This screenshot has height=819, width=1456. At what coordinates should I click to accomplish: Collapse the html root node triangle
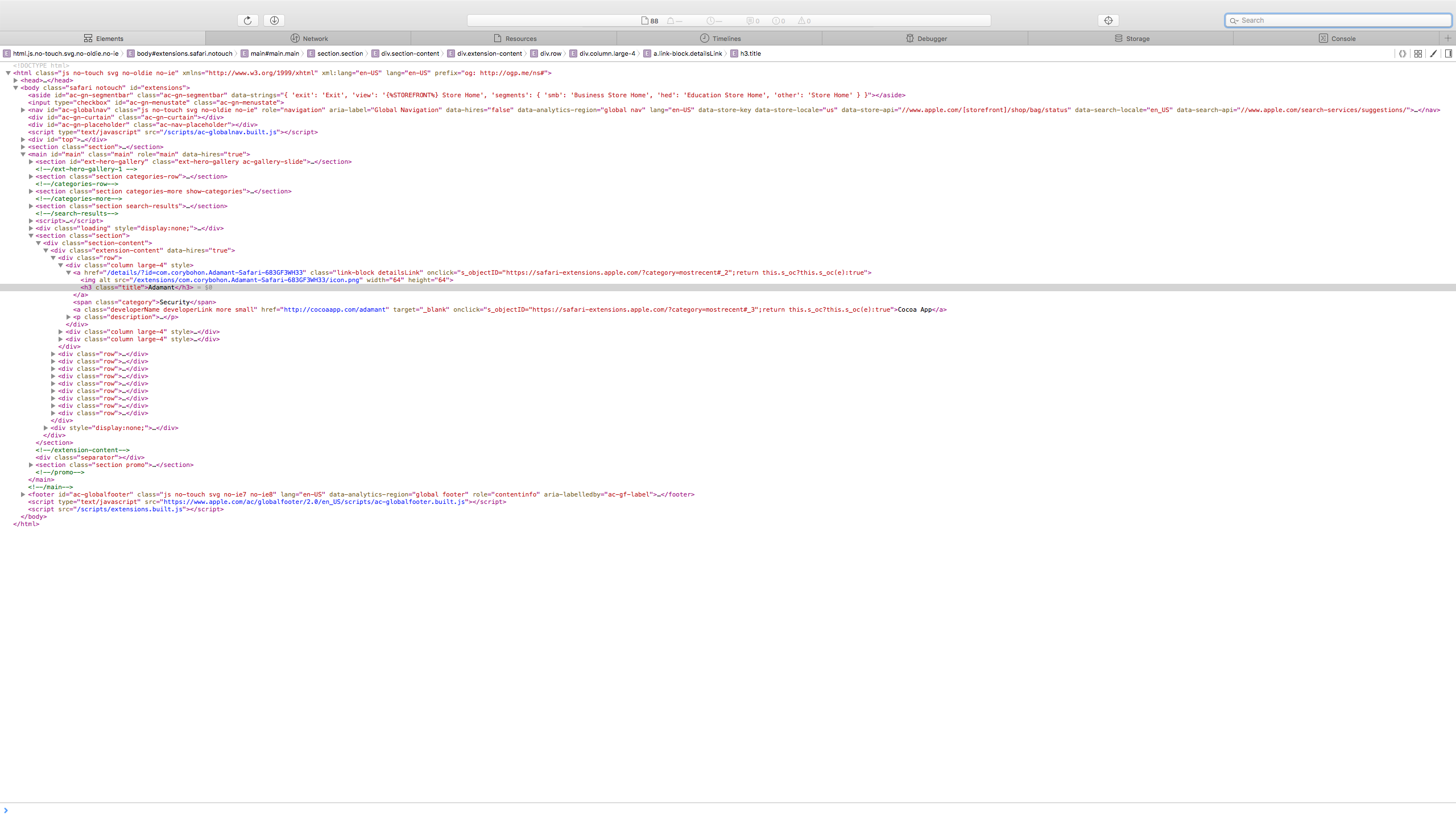(9, 73)
